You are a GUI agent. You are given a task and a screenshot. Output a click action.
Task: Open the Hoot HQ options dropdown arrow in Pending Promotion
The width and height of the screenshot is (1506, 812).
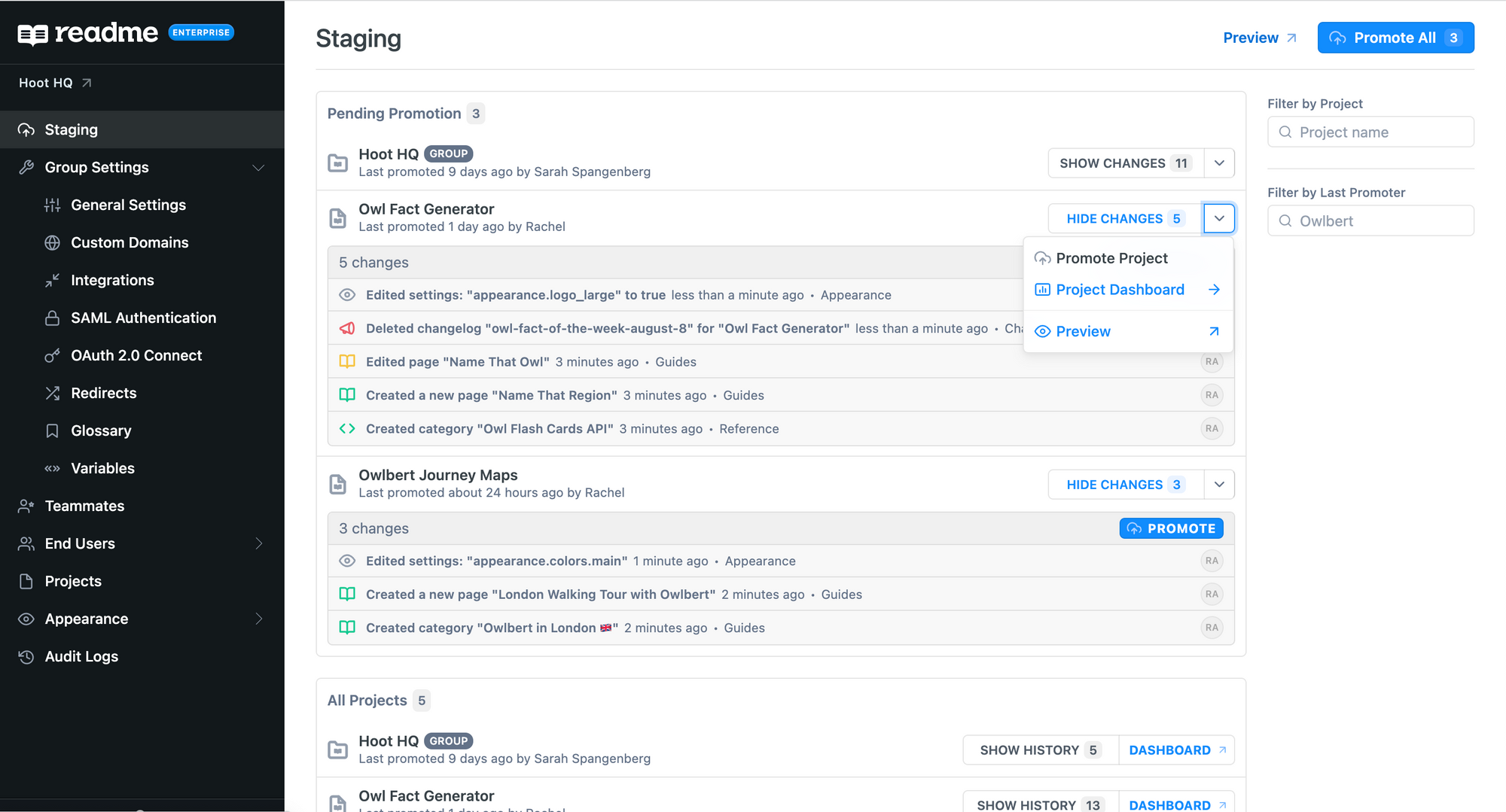(x=1219, y=163)
